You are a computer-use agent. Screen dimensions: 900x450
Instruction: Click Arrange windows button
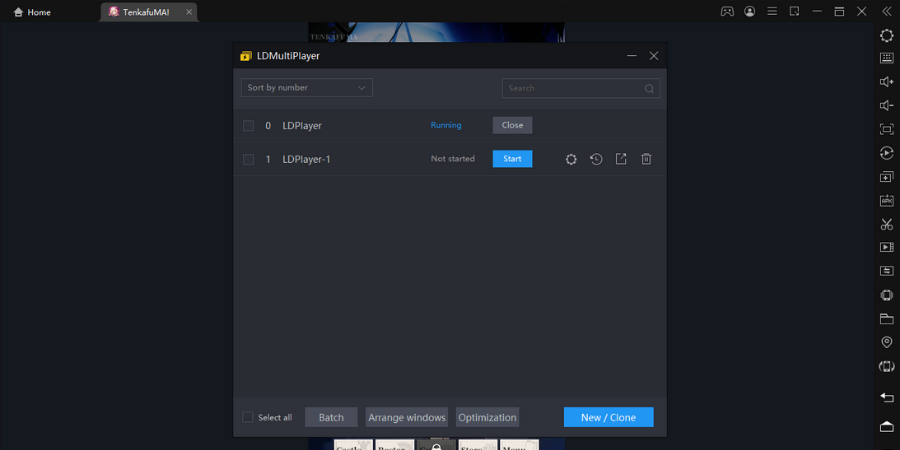(406, 417)
